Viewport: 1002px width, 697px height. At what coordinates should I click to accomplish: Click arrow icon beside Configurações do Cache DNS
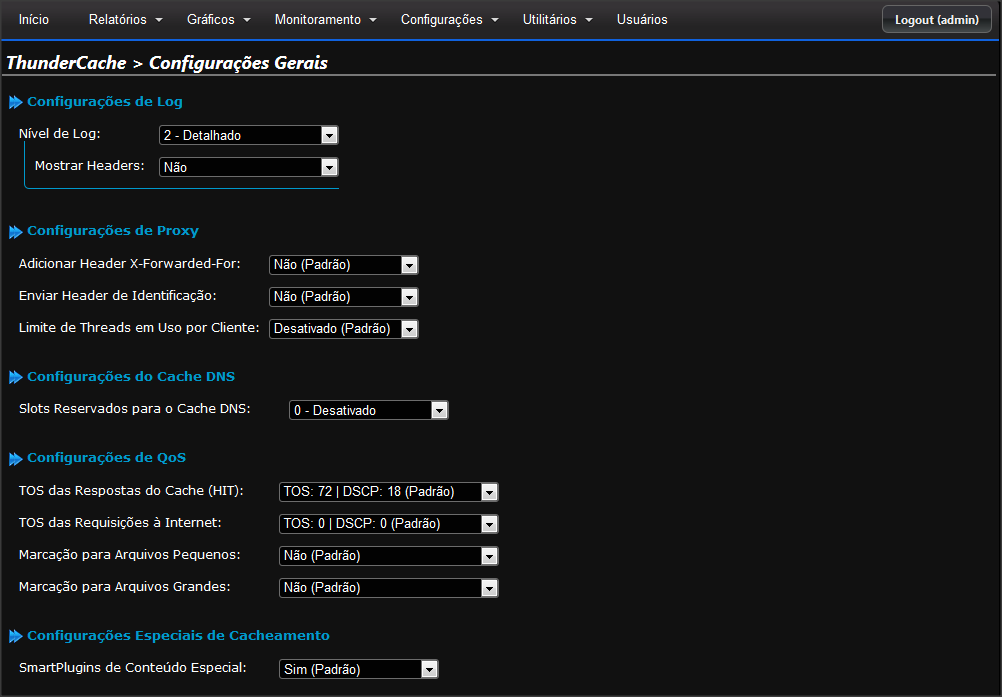pos(16,378)
